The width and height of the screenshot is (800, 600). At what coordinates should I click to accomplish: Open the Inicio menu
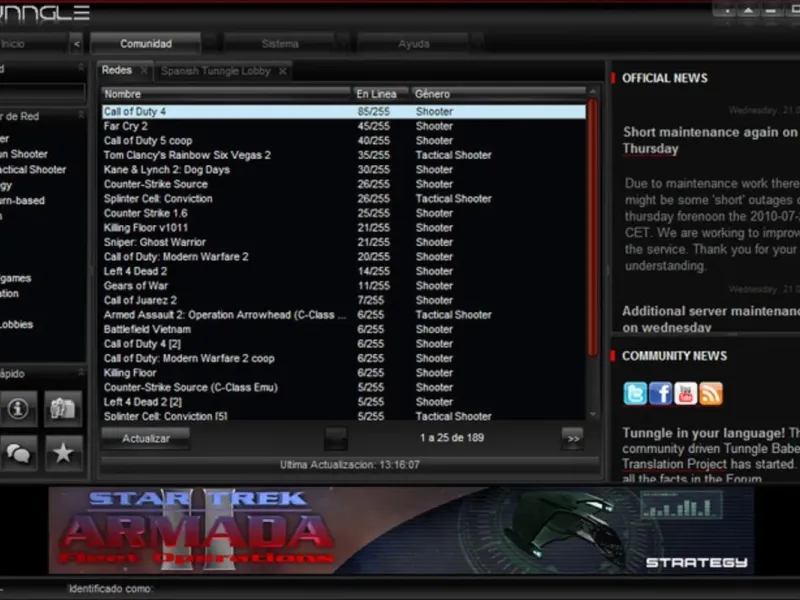[x=33, y=44]
